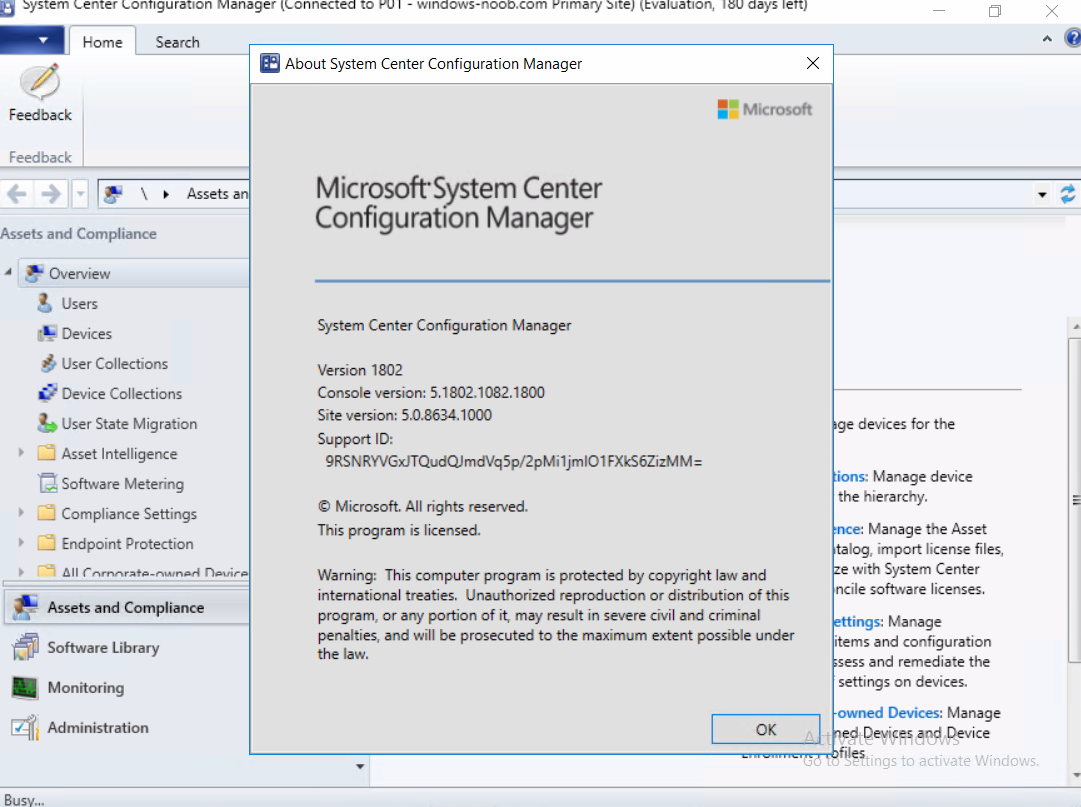Image resolution: width=1081 pixels, height=807 pixels.
Task: Go forward with the navigation arrow
Action: [x=50, y=194]
